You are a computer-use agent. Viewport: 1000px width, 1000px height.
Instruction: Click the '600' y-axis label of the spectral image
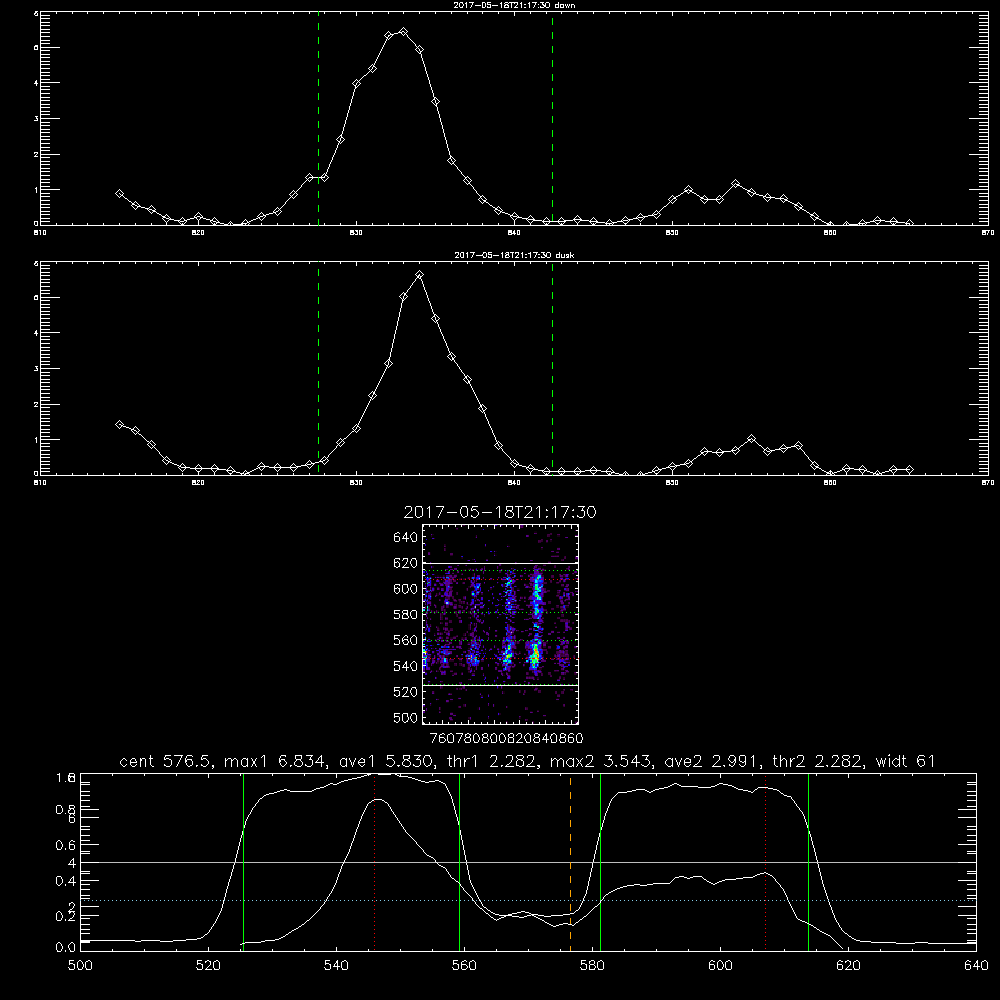click(x=405, y=589)
